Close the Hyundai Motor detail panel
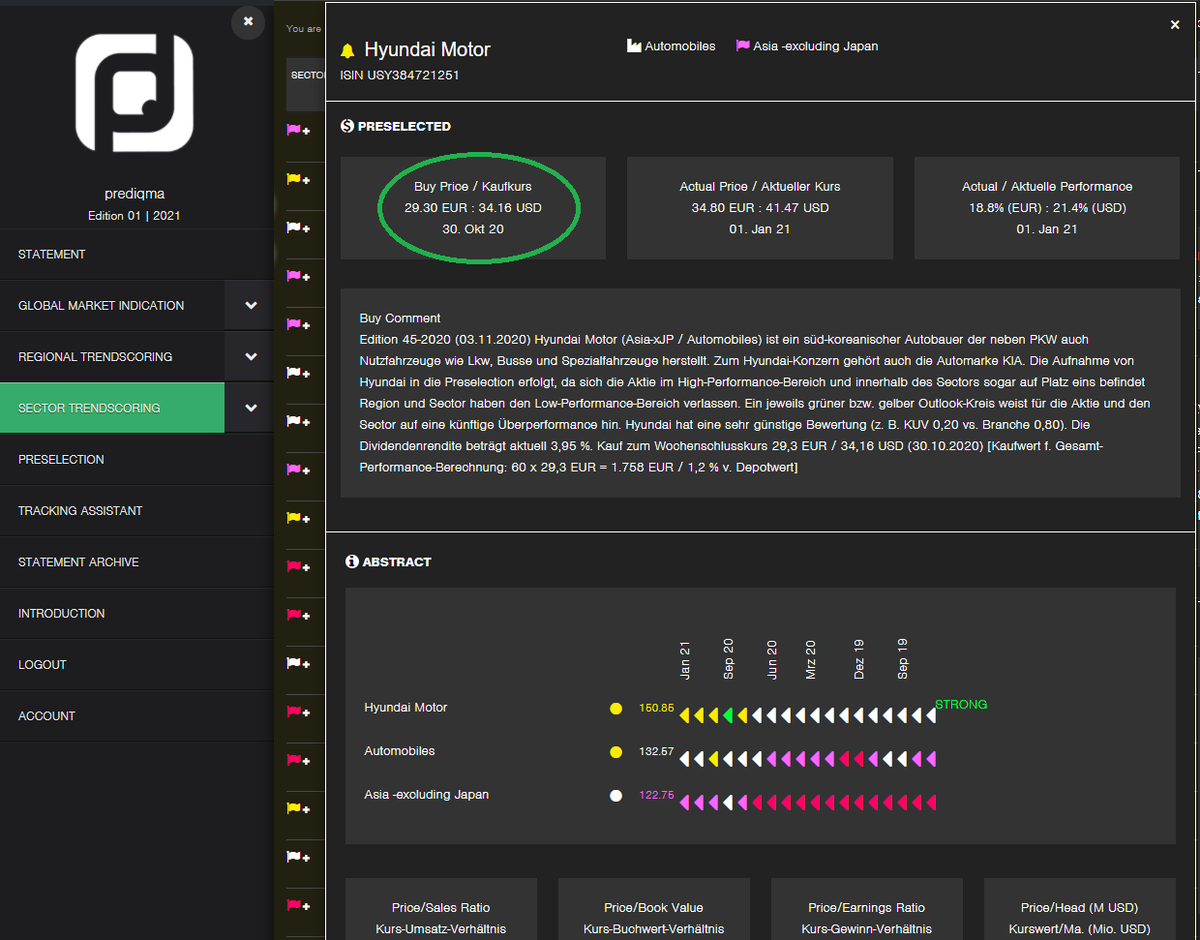The width and height of the screenshot is (1200, 940). (1175, 25)
